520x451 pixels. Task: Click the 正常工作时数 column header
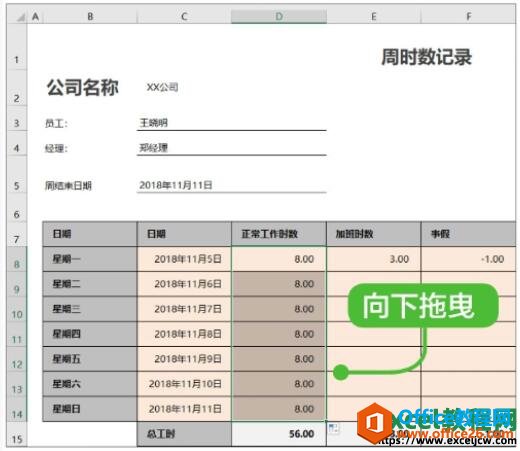tap(279, 234)
